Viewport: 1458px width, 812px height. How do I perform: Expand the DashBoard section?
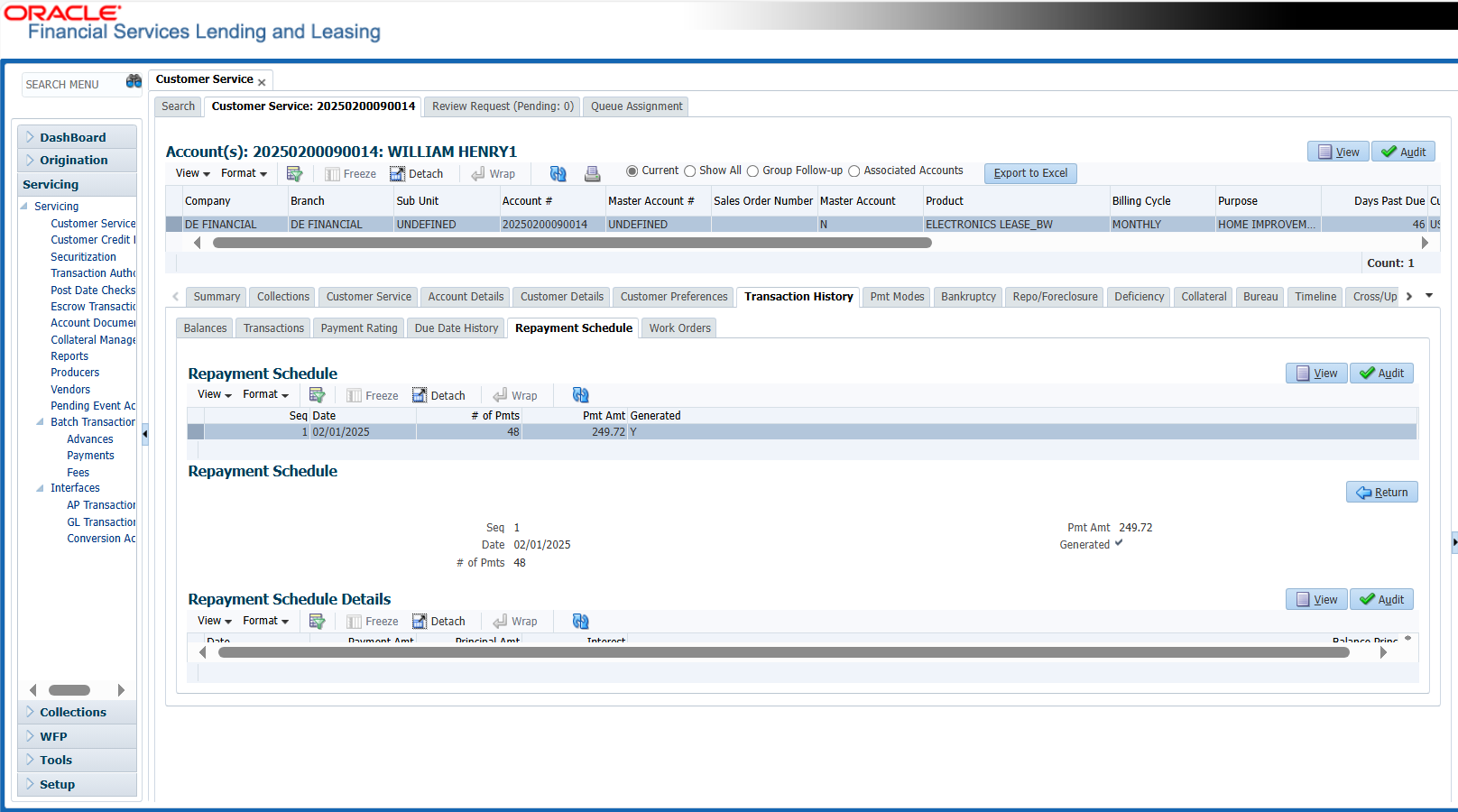pos(77,137)
